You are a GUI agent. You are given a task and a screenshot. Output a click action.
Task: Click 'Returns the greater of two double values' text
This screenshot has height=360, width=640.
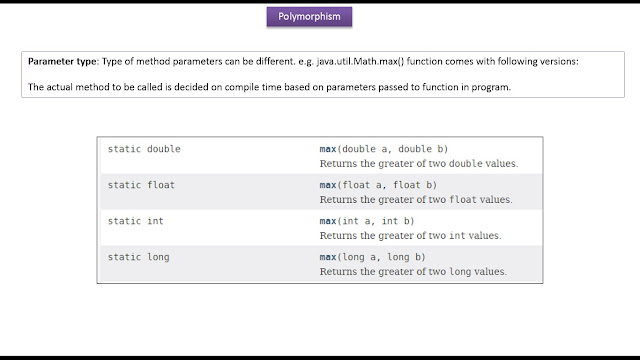pyautogui.click(x=419, y=164)
